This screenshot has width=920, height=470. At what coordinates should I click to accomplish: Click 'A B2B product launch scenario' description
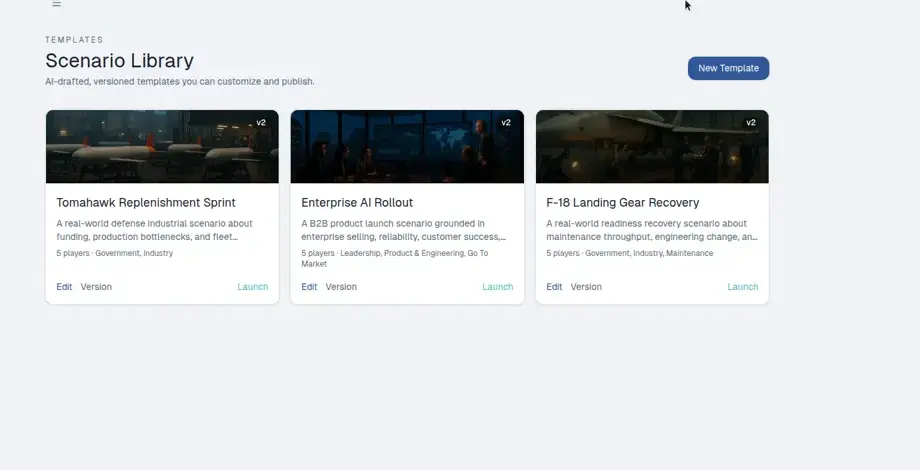click(x=404, y=230)
